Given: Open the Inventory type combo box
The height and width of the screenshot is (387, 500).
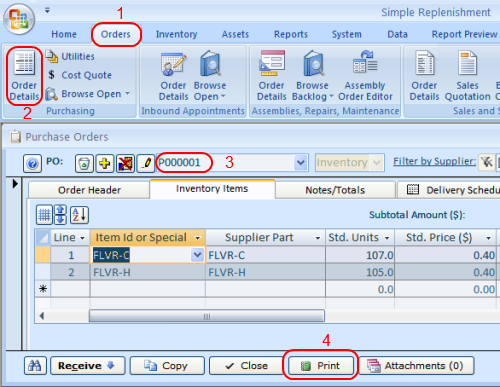Looking at the screenshot, I should (x=350, y=163).
